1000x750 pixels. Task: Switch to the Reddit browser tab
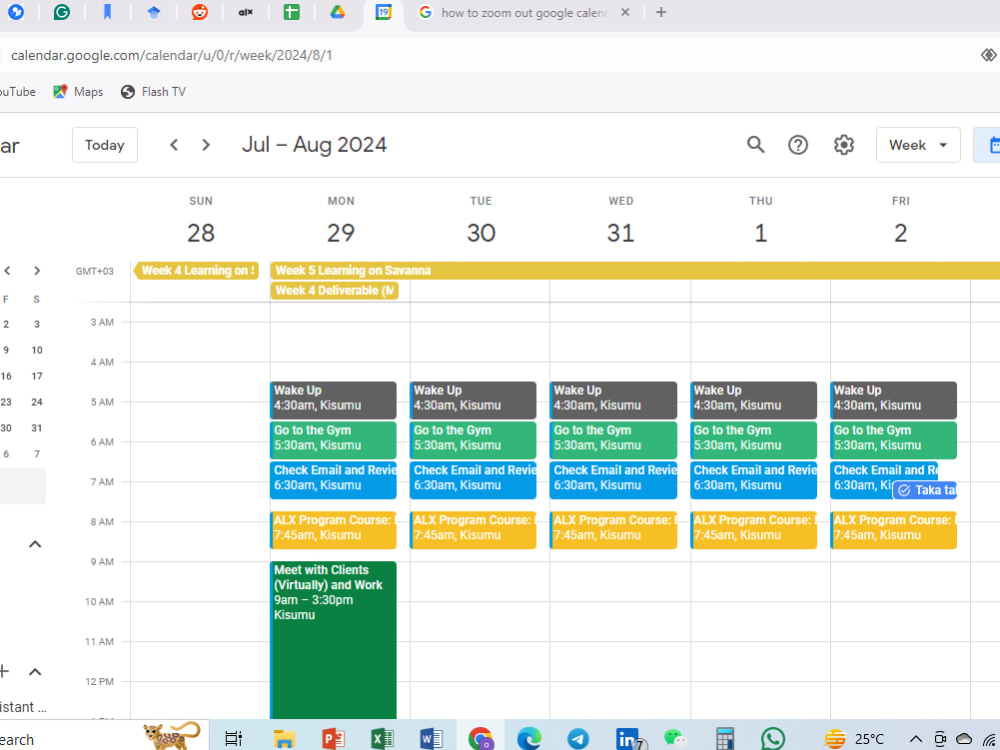(200, 12)
